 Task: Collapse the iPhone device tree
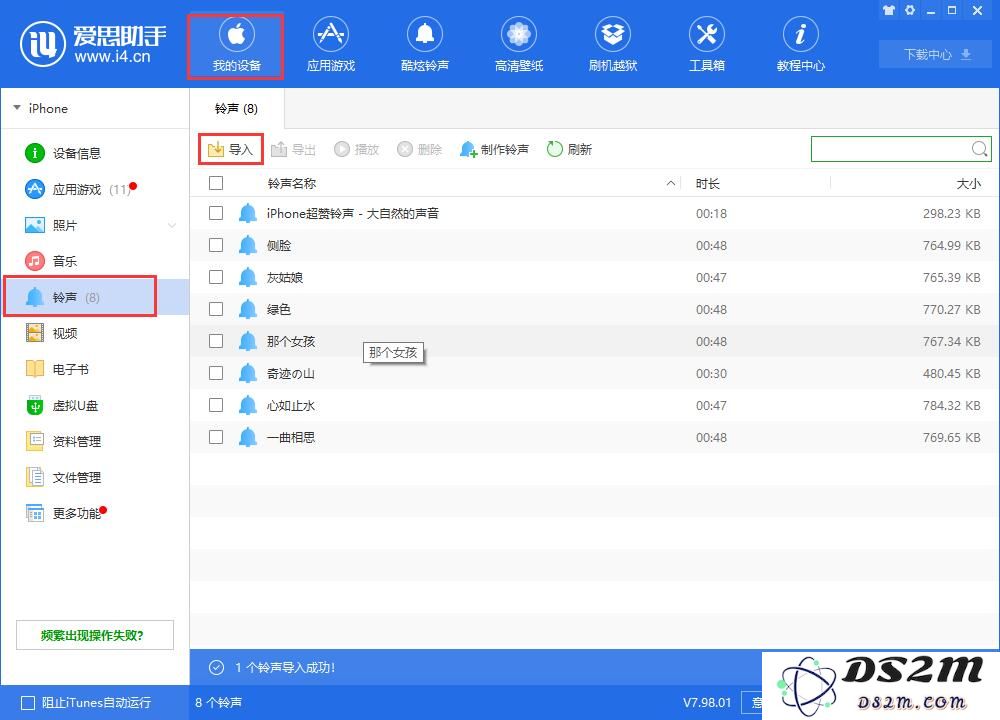[17, 108]
